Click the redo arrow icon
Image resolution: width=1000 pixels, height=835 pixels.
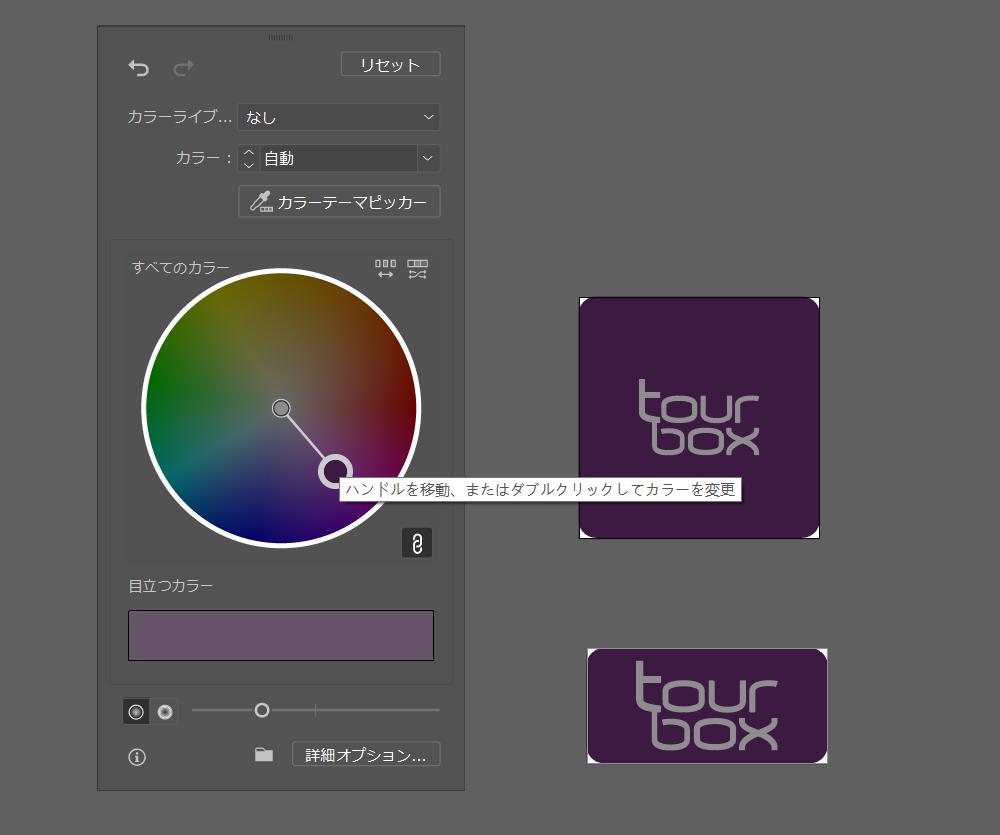(x=184, y=68)
